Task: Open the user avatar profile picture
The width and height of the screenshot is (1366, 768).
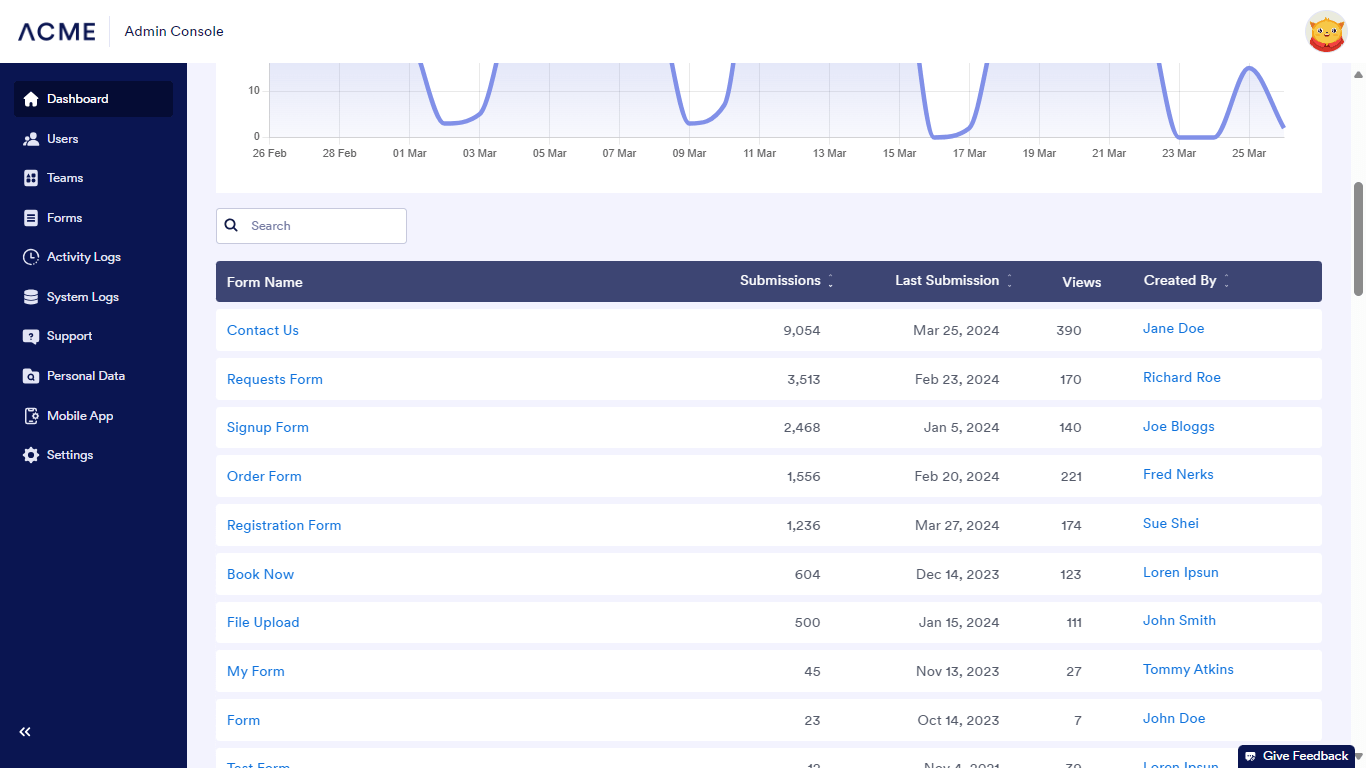Action: [x=1326, y=31]
